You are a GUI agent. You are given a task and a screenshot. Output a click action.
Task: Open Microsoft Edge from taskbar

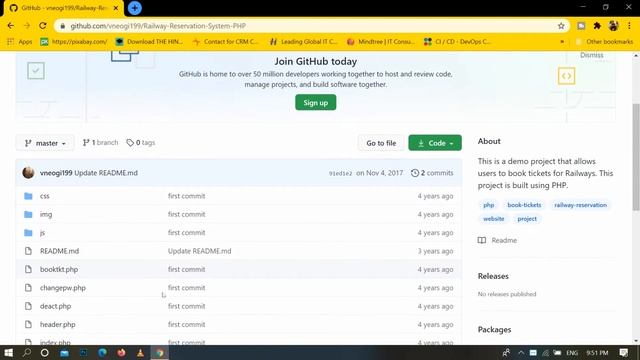pos(102,353)
